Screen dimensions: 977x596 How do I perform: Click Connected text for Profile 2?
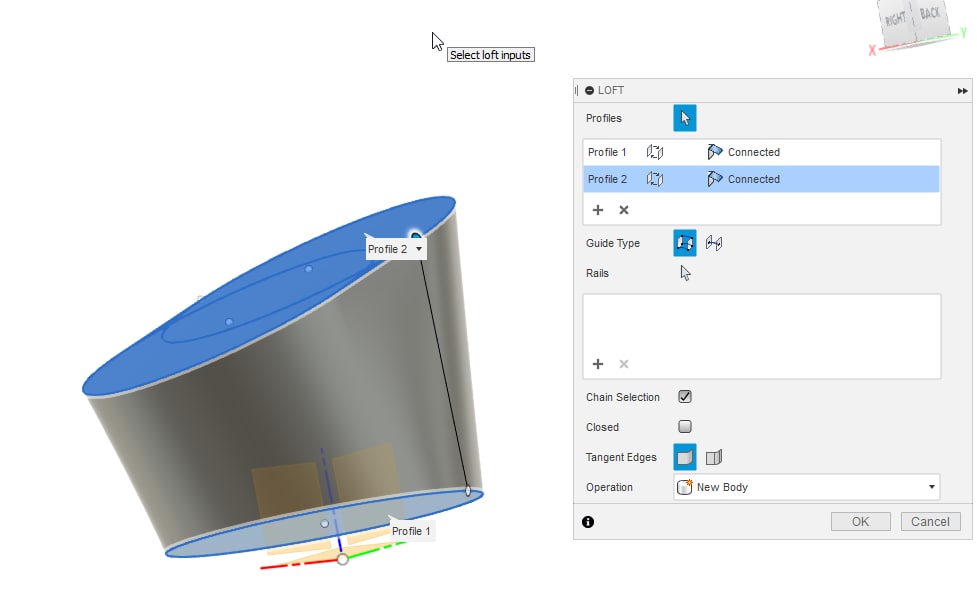point(754,179)
